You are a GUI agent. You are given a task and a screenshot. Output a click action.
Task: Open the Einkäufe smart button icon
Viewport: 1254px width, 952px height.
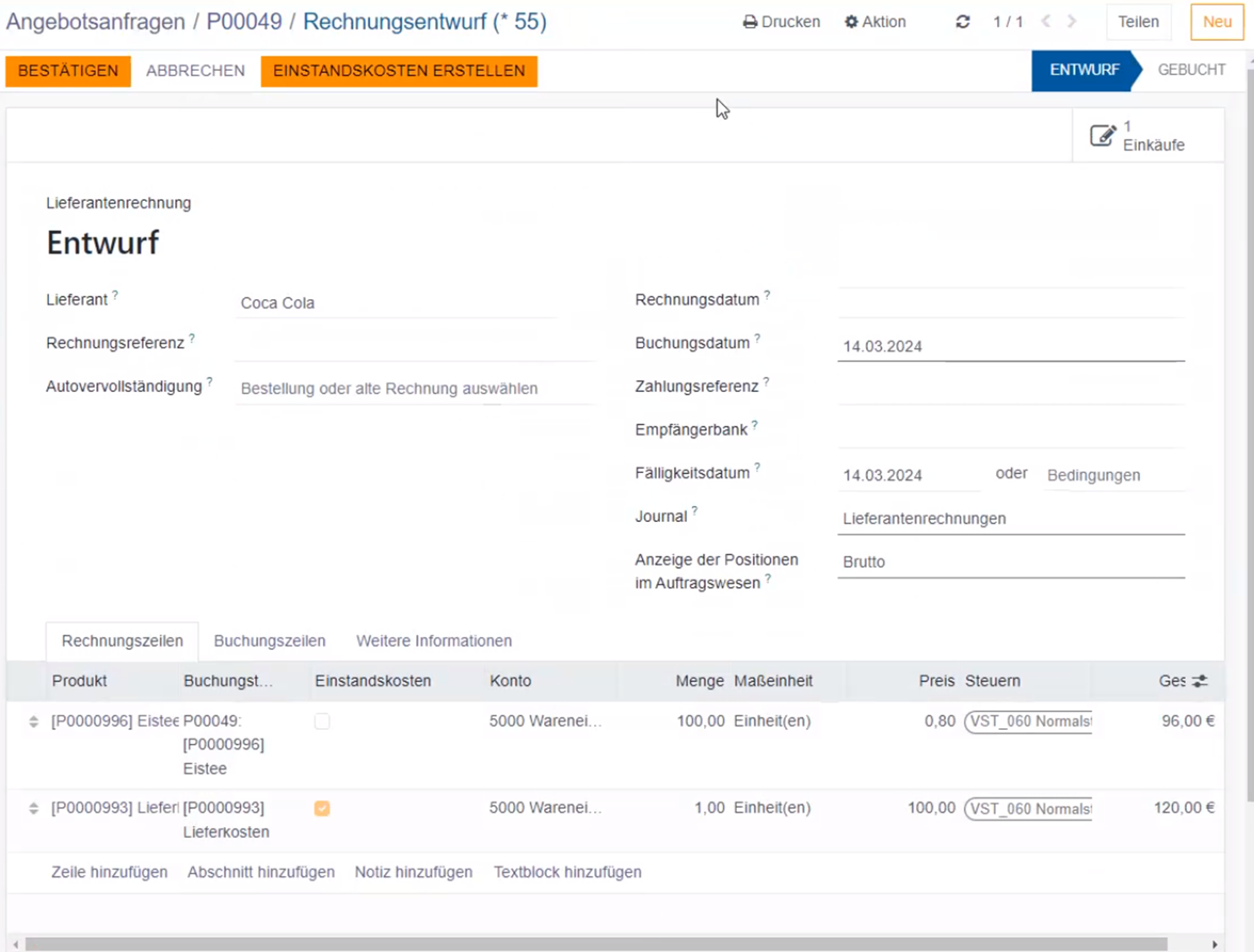point(1103,136)
